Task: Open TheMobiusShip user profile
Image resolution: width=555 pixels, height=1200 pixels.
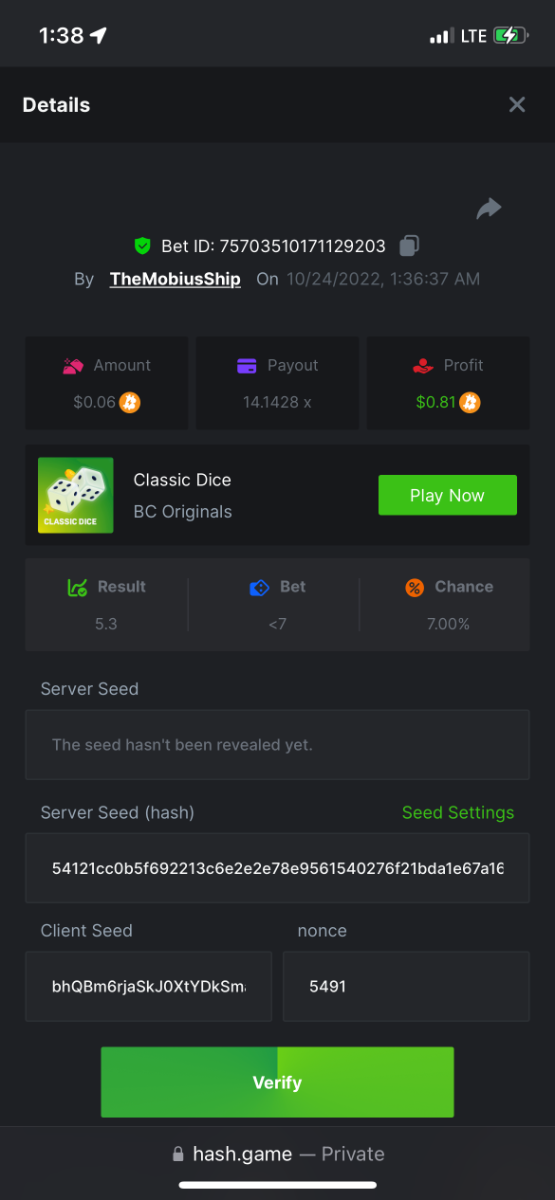Action: [x=175, y=279]
